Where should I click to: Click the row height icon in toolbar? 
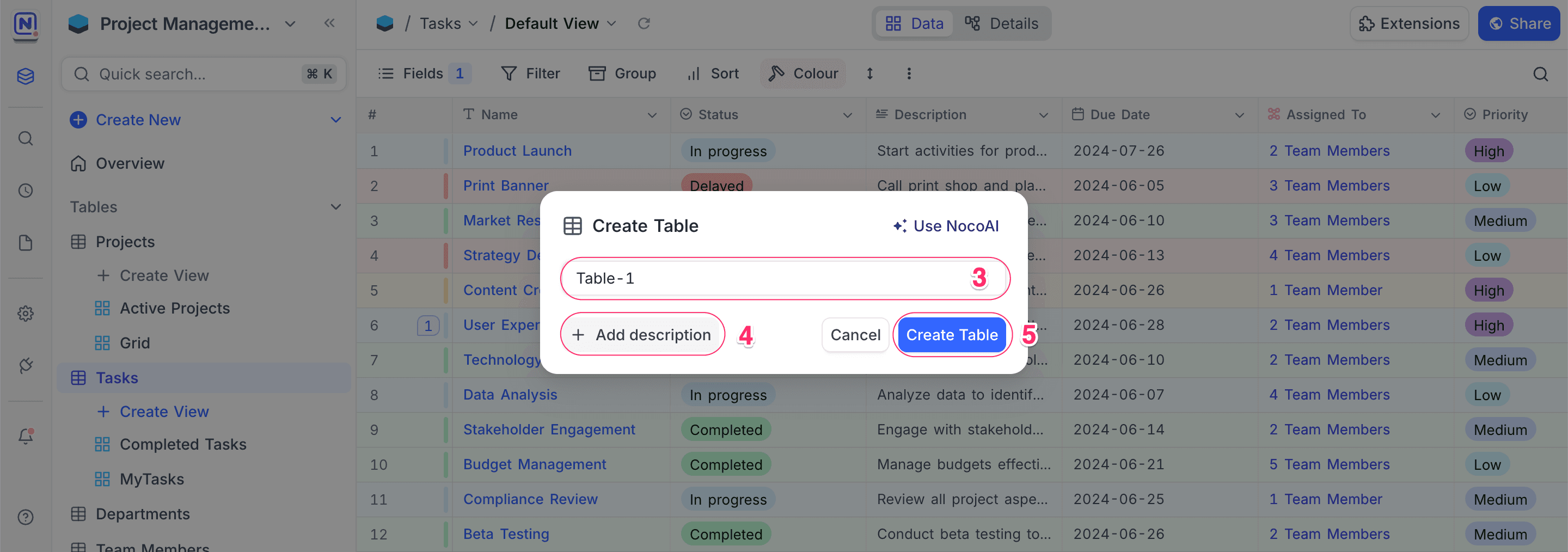click(x=870, y=73)
